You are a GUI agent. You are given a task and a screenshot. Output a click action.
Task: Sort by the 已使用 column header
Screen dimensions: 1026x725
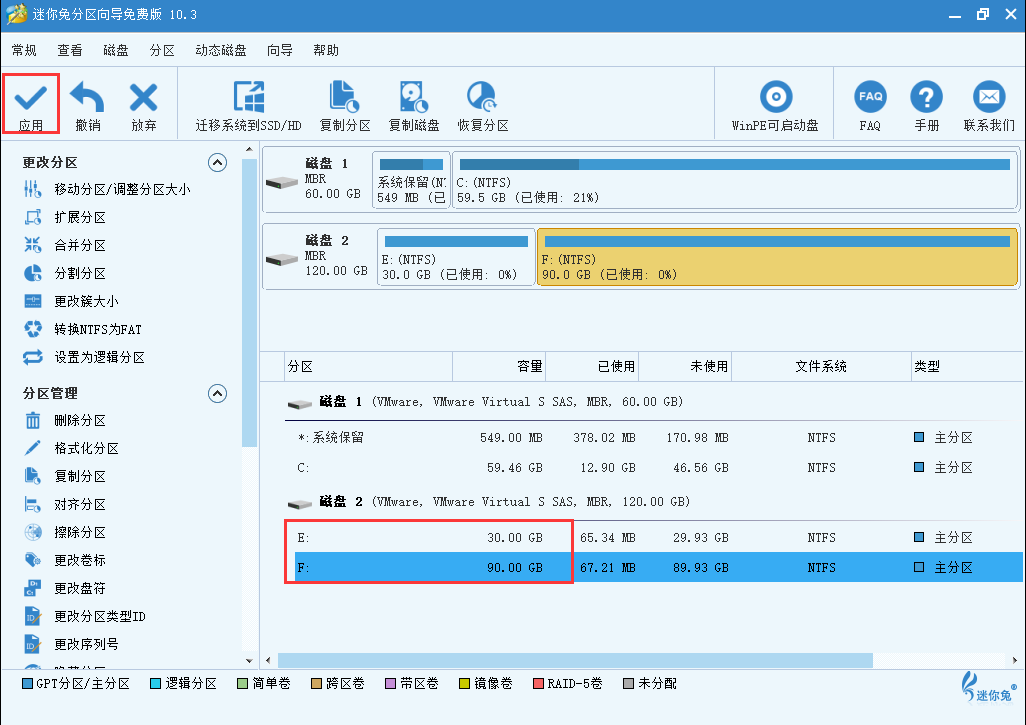592,366
